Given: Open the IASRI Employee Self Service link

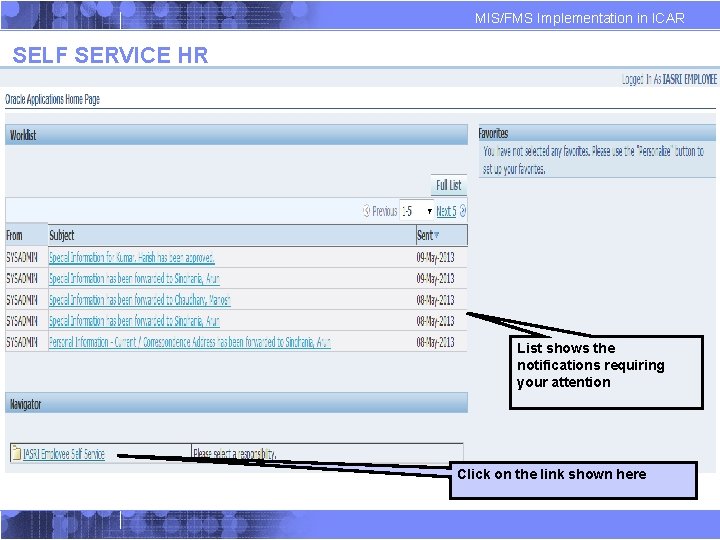Looking at the screenshot, I should click(64, 454).
